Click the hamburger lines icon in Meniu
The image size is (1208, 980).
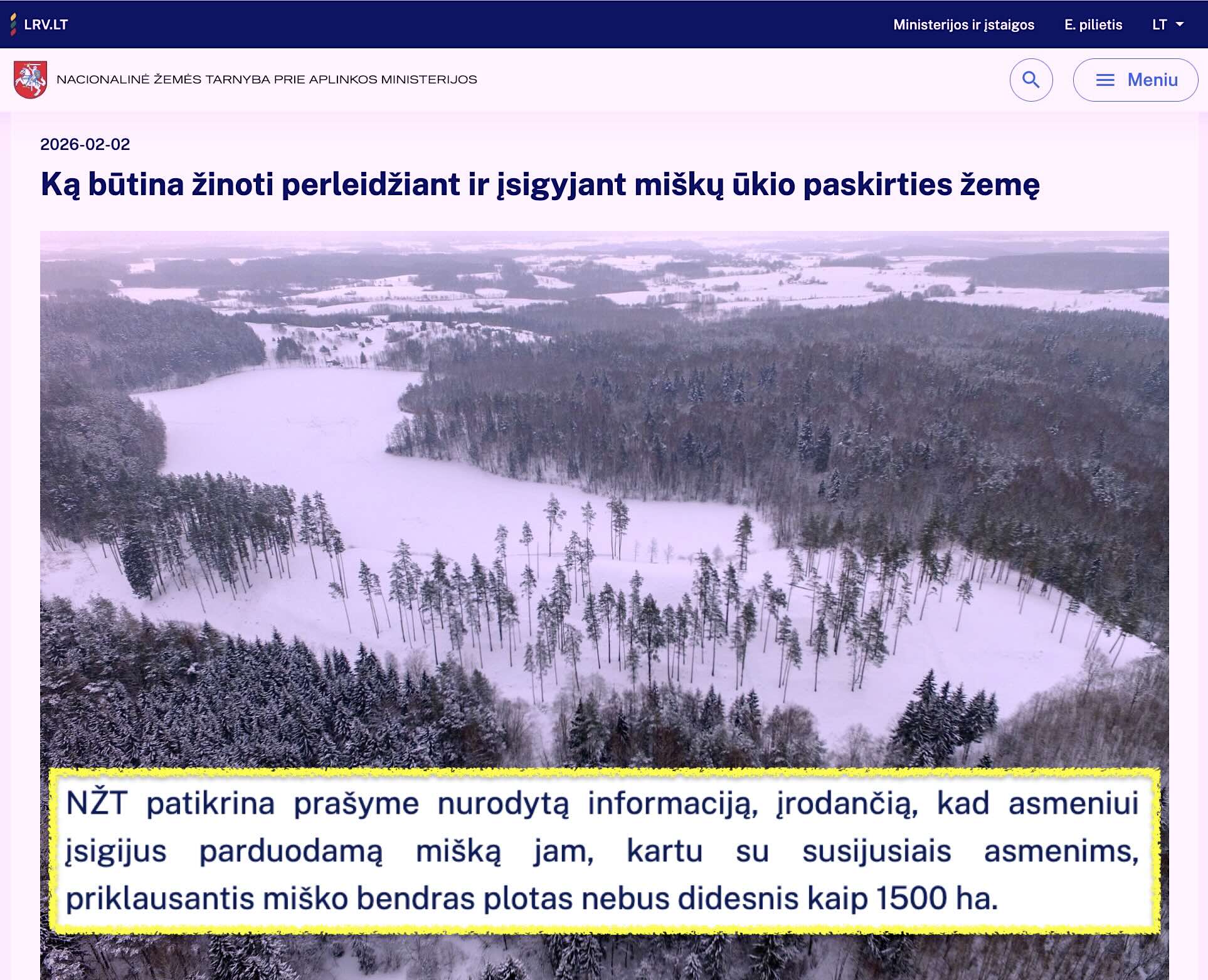[x=1105, y=80]
